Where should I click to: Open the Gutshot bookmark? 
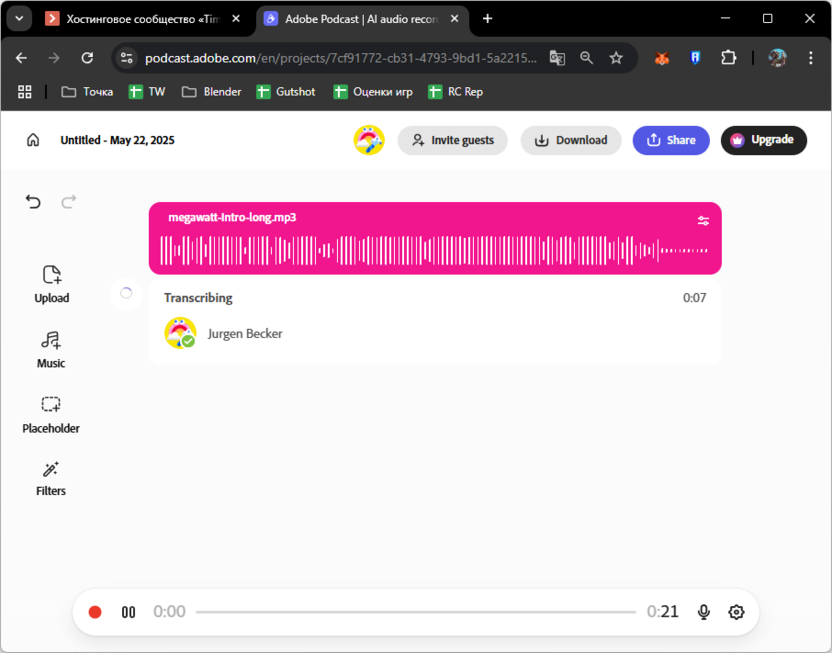(x=286, y=92)
